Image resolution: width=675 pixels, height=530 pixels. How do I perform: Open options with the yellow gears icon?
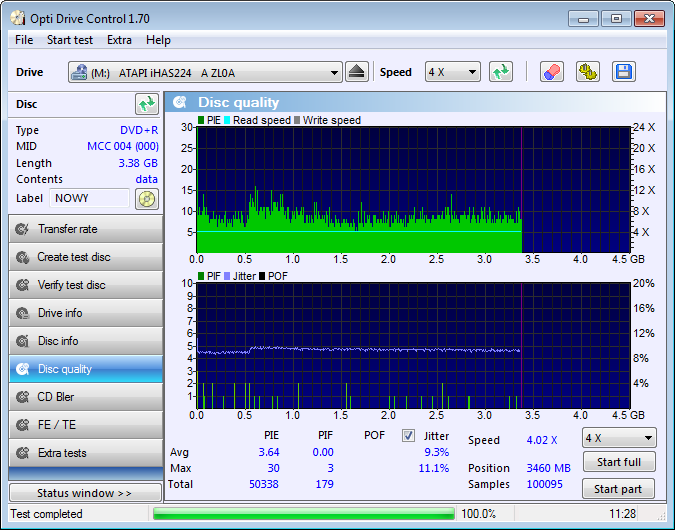tap(588, 72)
